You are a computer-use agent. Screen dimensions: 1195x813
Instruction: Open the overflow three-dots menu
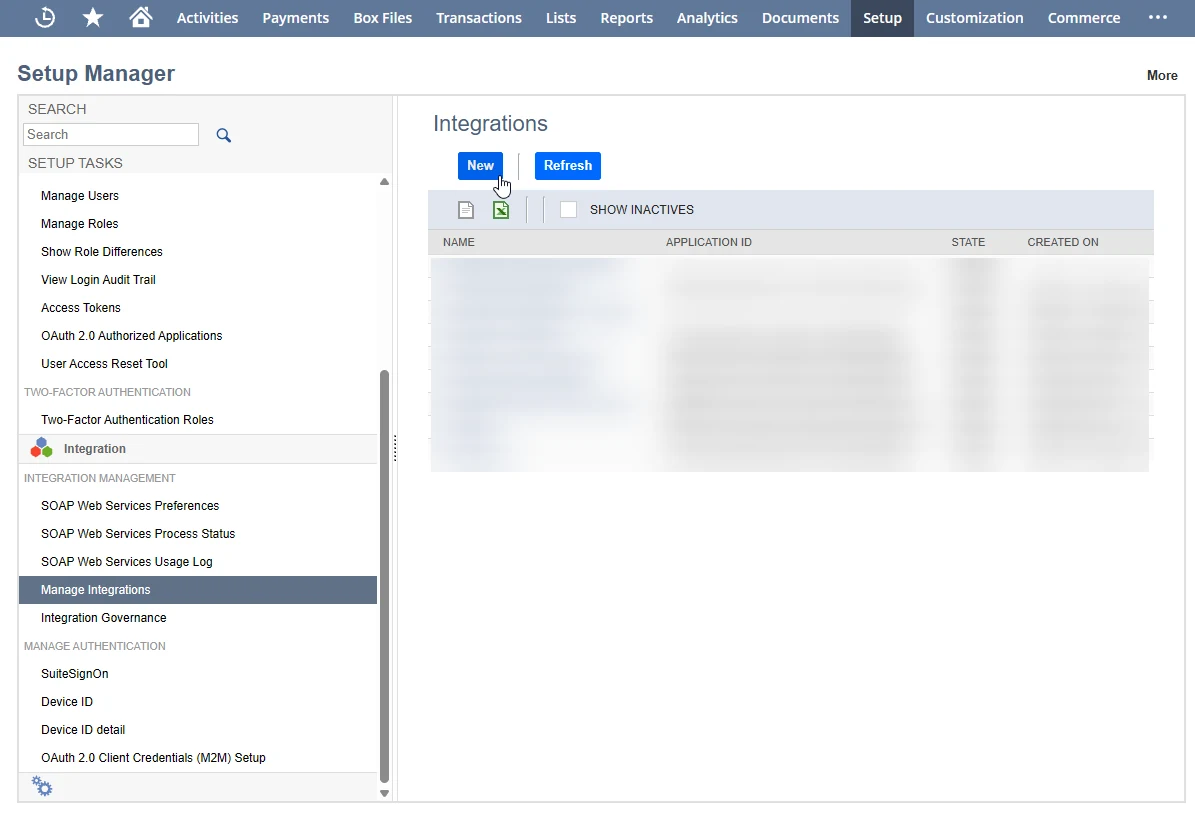click(1158, 18)
